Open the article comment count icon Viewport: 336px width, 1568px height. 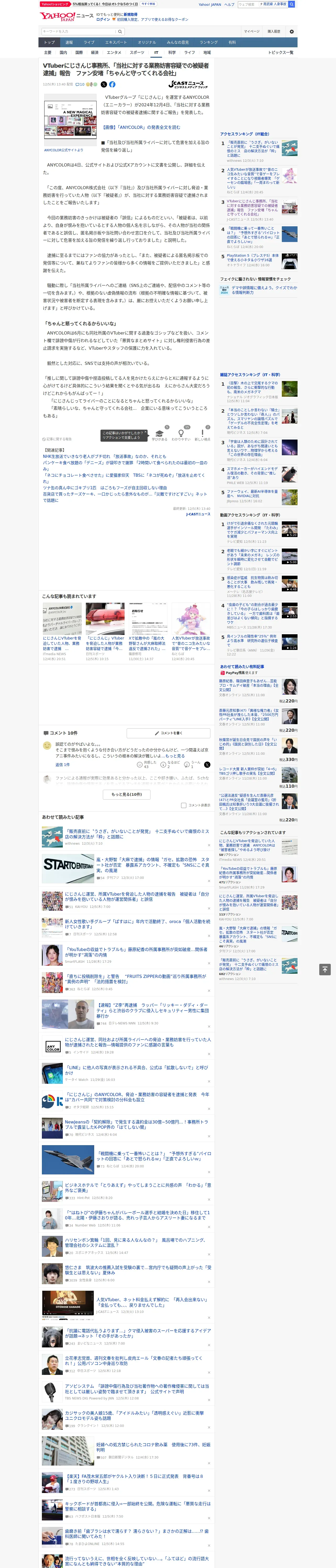coord(80,85)
